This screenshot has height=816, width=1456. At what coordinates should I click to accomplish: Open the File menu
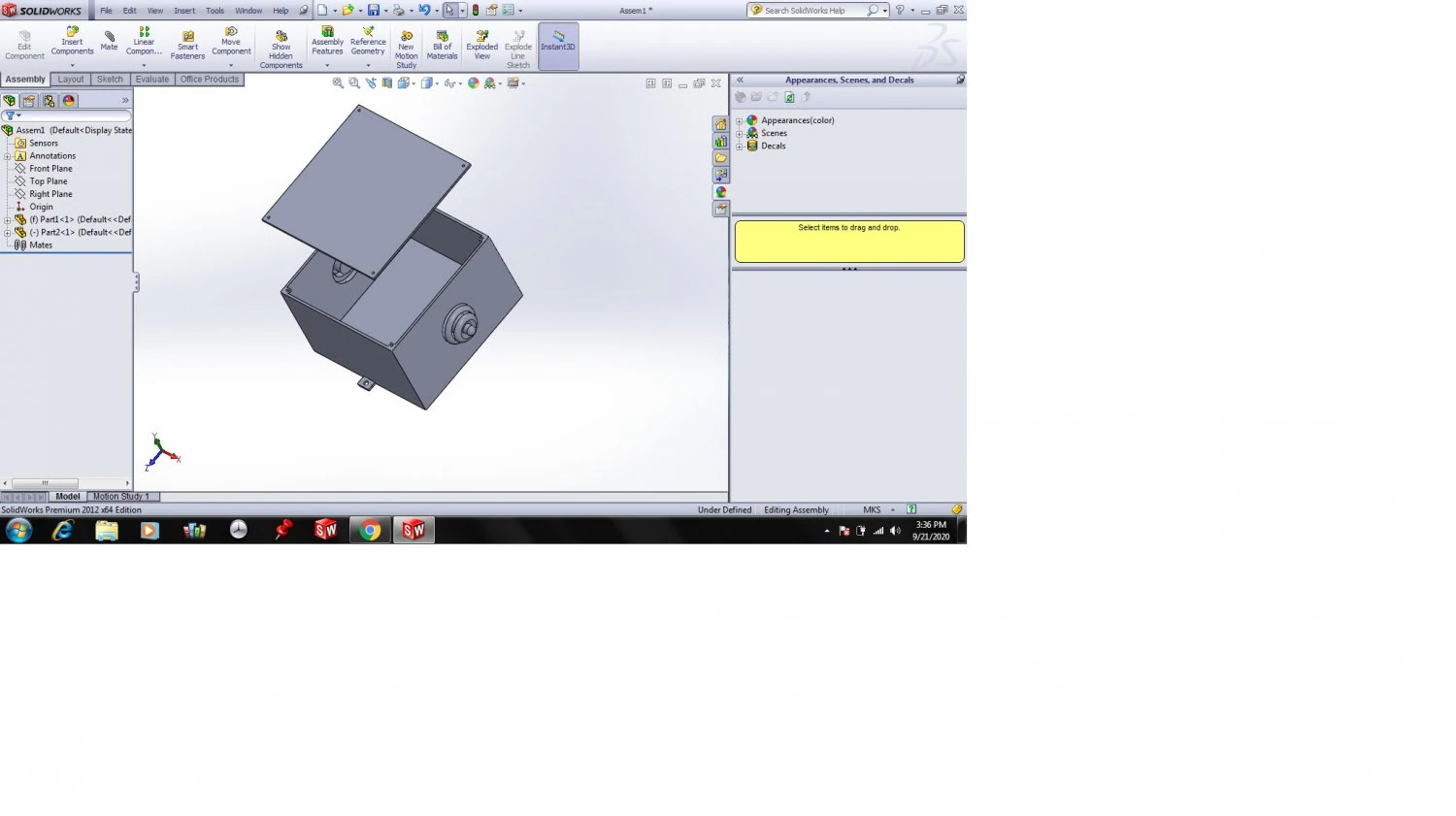click(107, 11)
